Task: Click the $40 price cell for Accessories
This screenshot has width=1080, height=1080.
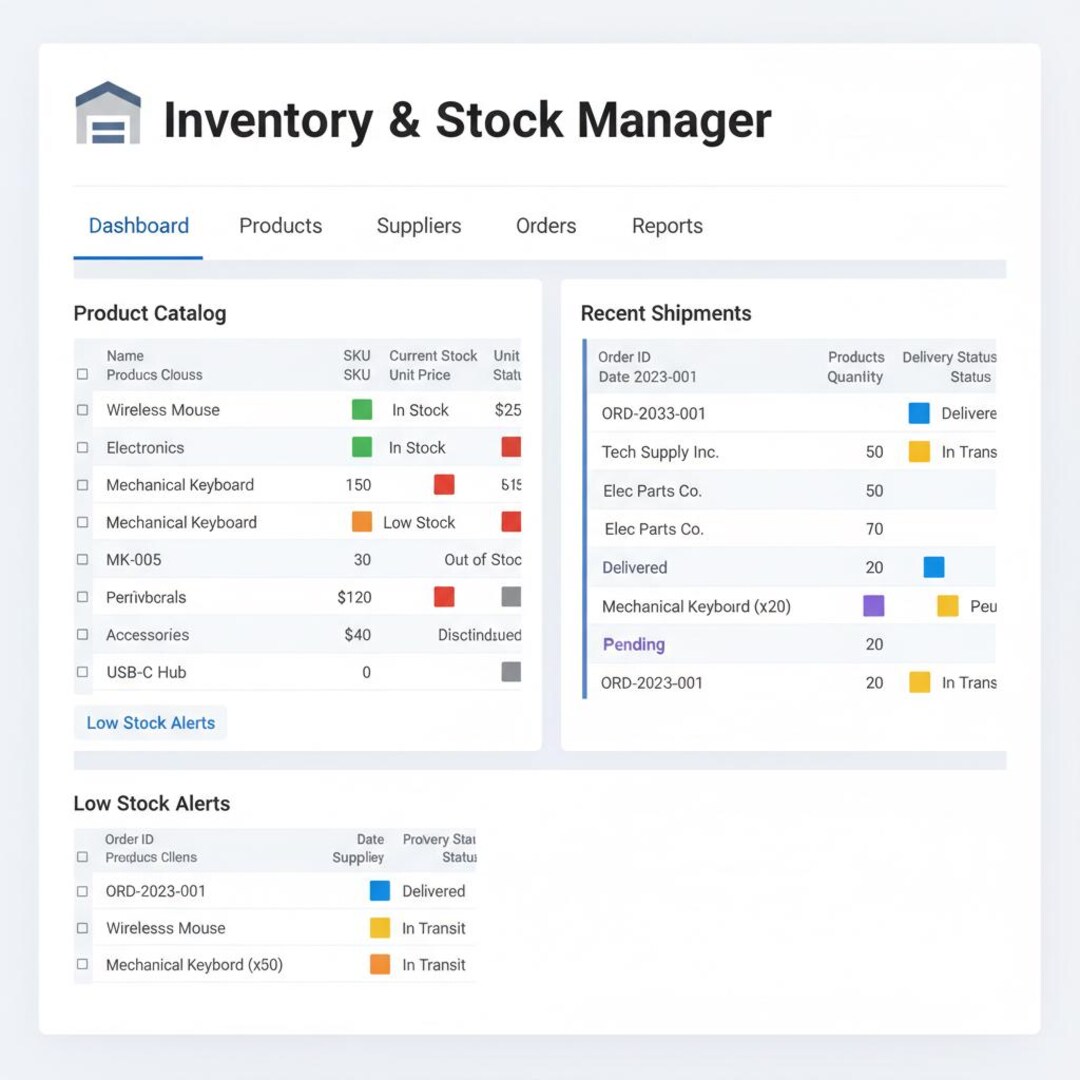Action: [357, 634]
